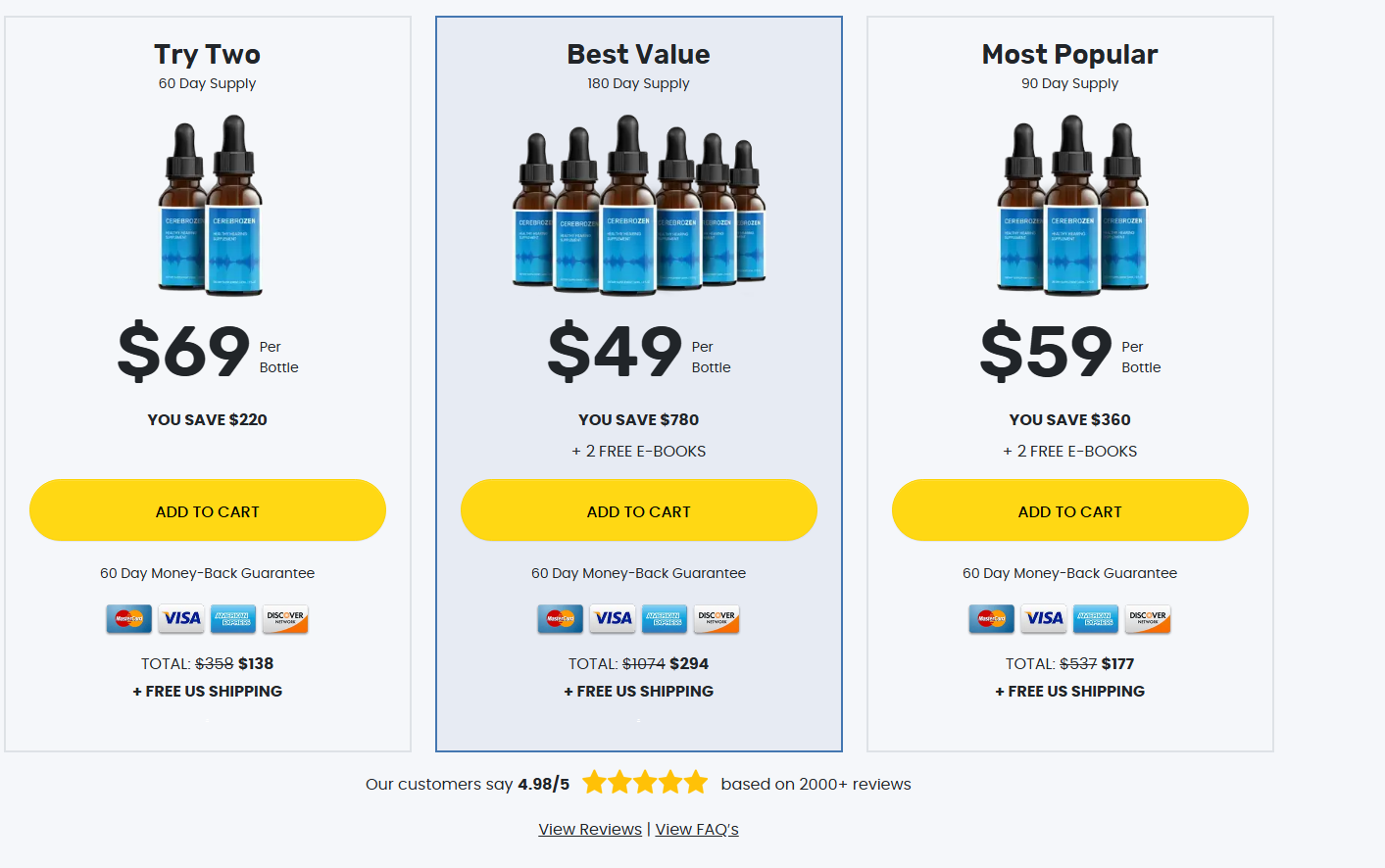Add the Try Two package to cart
The height and width of the screenshot is (868, 1385).
[208, 510]
